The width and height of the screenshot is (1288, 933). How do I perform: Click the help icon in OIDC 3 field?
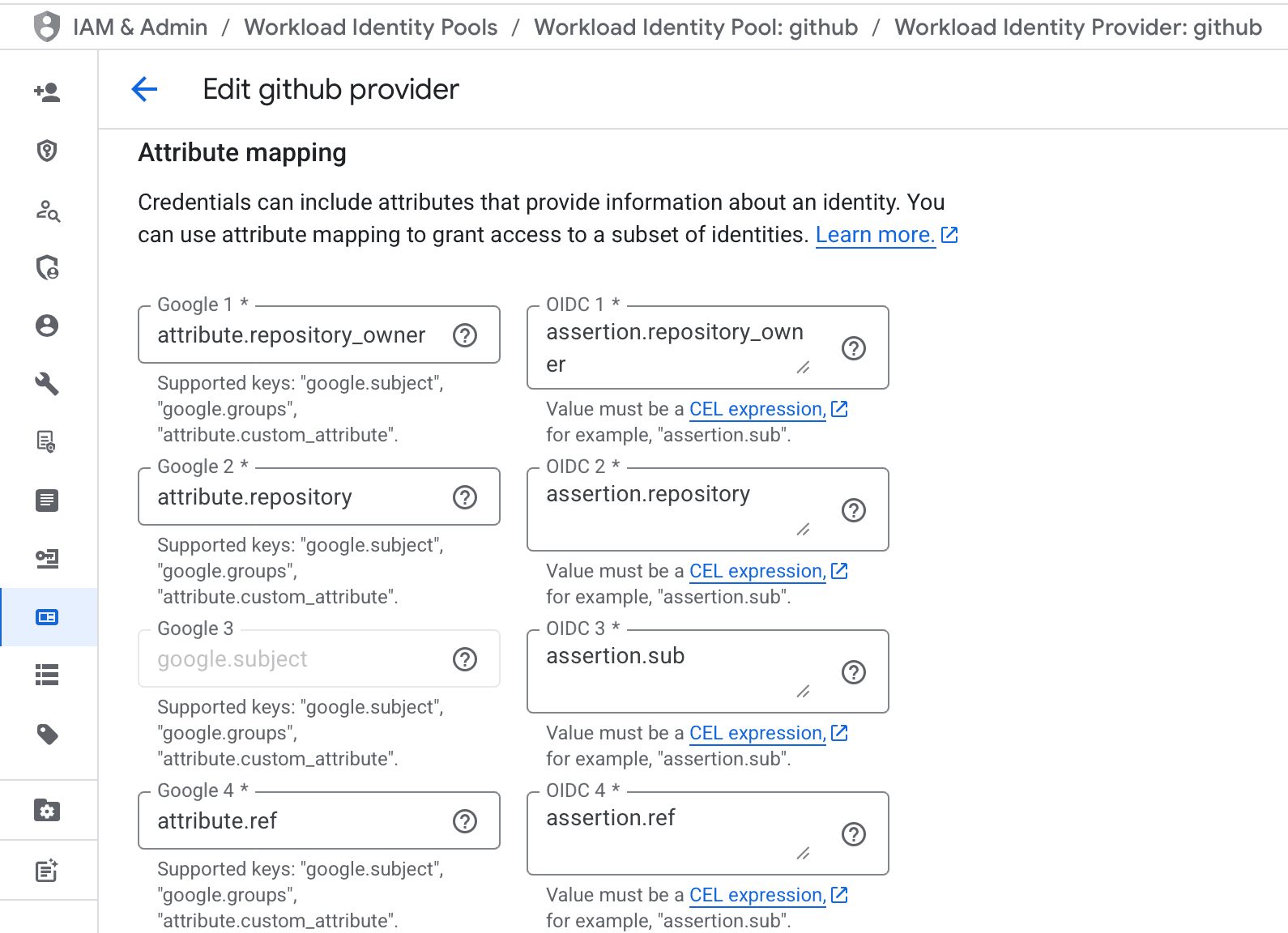(x=854, y=672)
